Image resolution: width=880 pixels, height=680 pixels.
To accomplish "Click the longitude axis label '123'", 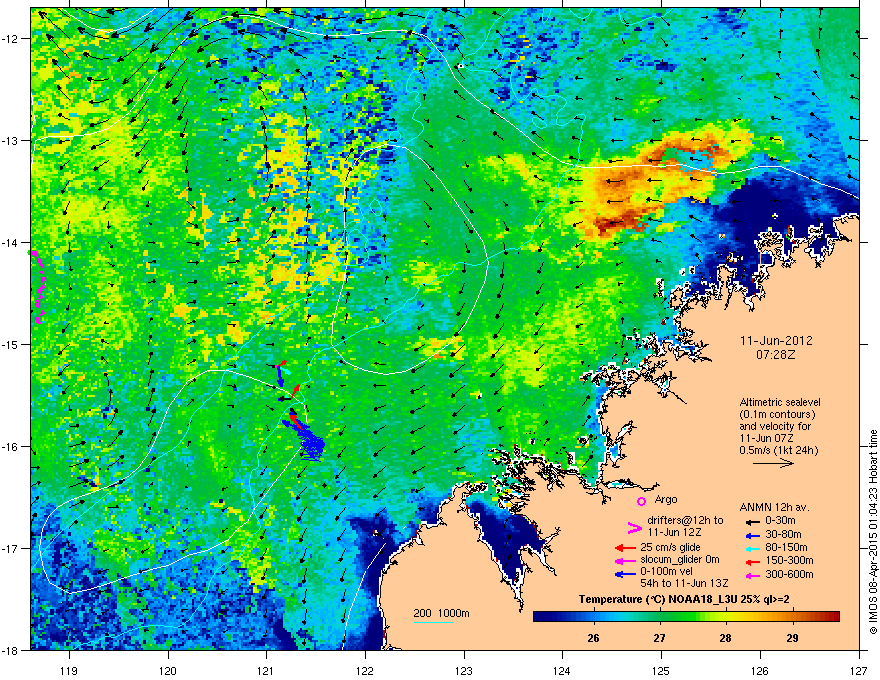I will [464, 670].
